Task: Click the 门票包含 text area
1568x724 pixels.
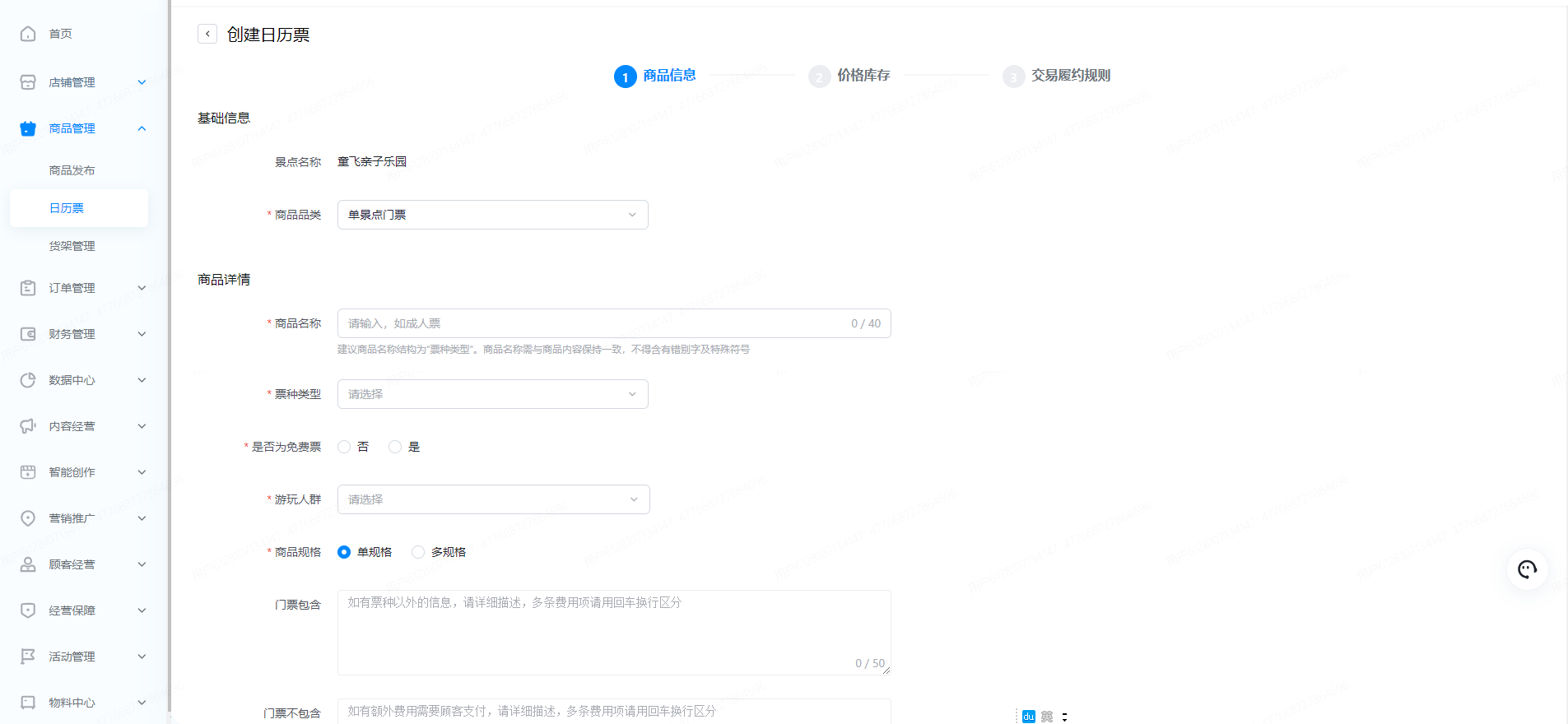Action: 613,632
